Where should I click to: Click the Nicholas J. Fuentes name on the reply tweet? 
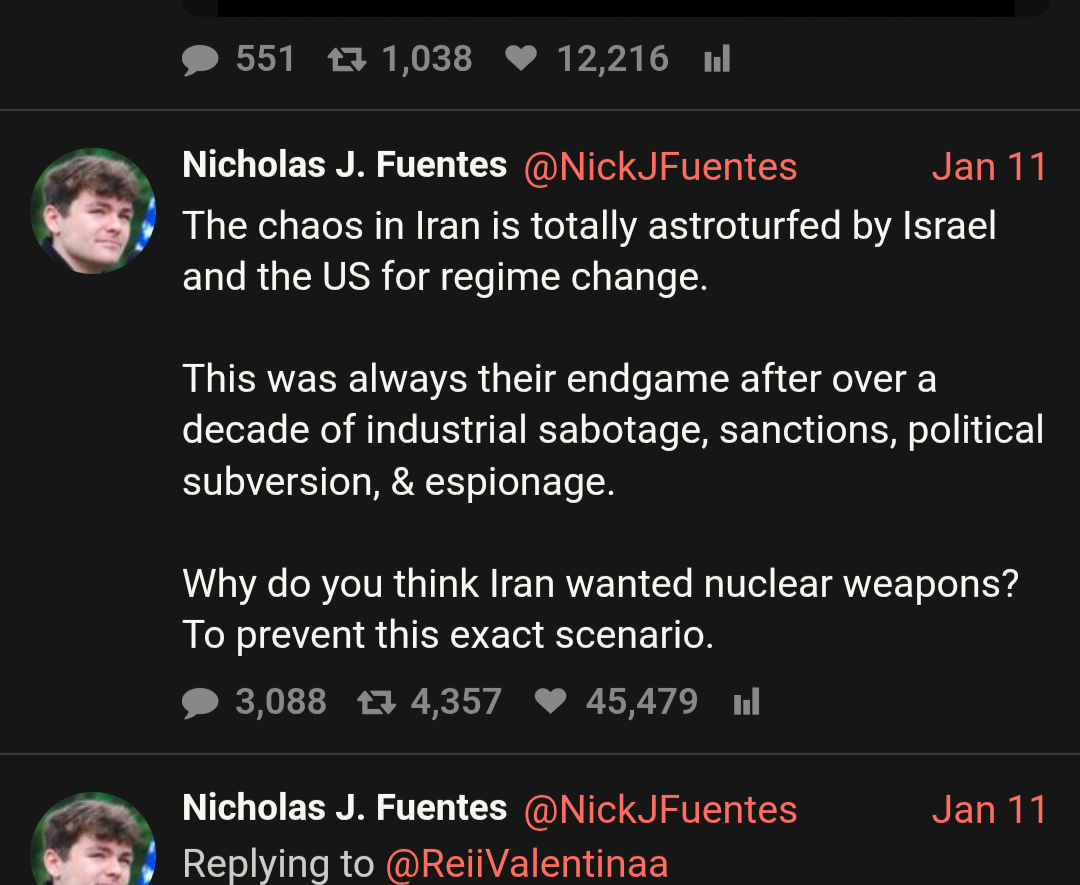point(345,808)
